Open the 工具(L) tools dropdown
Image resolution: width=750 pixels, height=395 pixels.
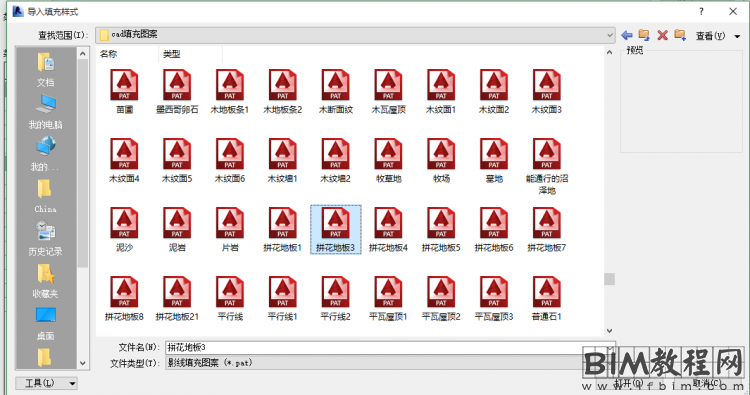[46, 383]
